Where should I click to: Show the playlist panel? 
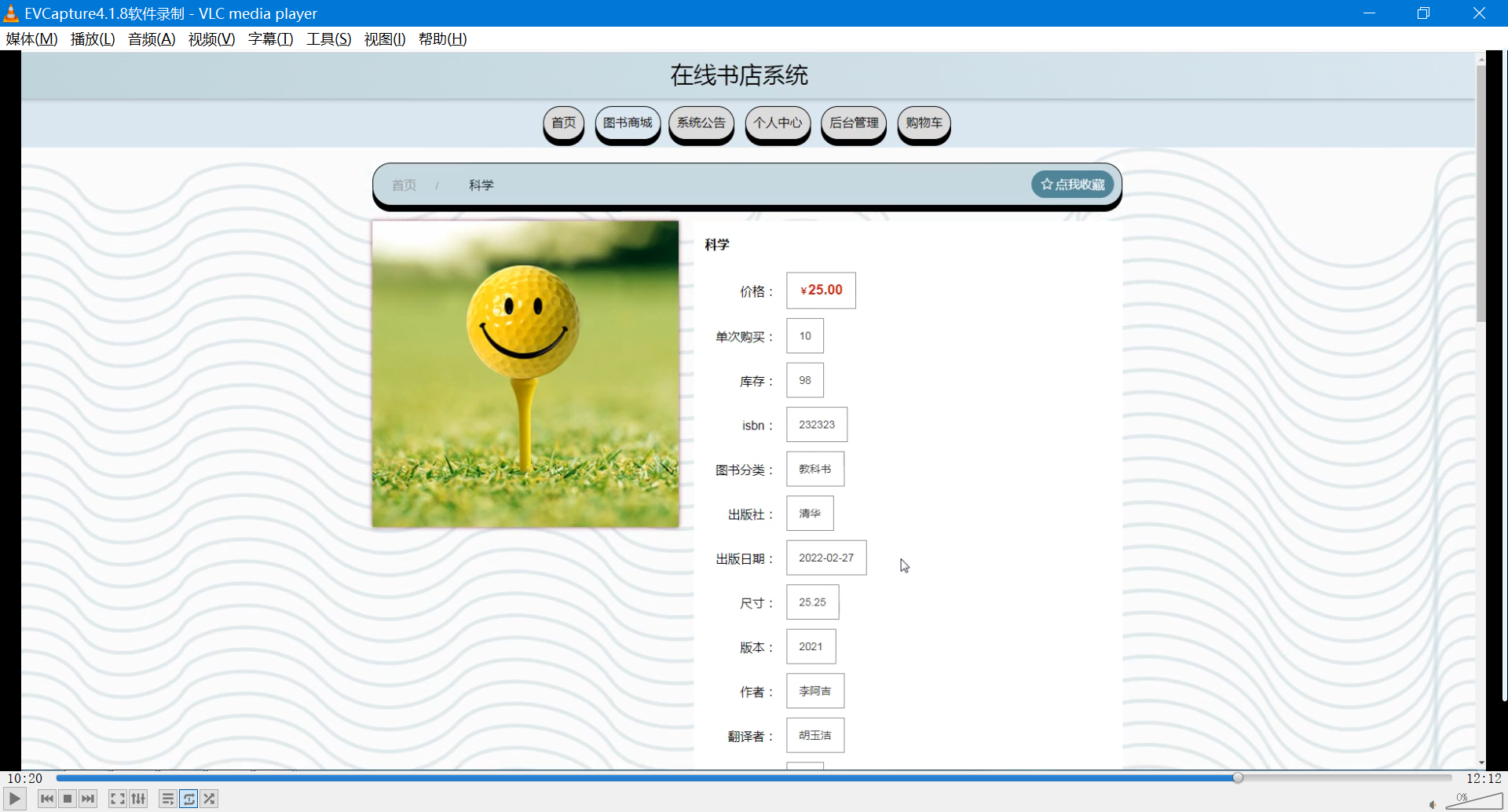[x=168, y=799]
